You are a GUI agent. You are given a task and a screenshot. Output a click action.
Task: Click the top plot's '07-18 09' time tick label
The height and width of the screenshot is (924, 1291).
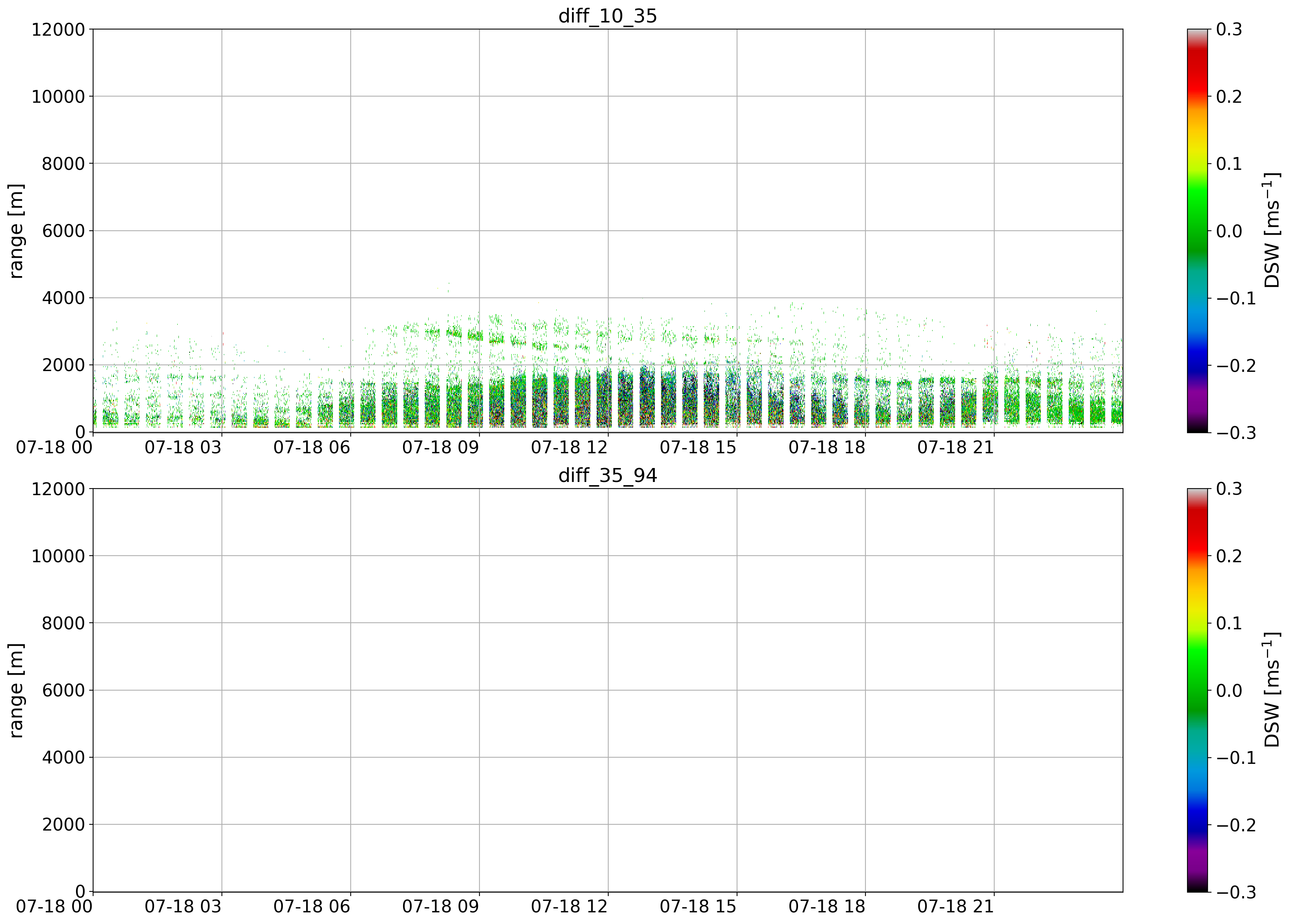441,447
